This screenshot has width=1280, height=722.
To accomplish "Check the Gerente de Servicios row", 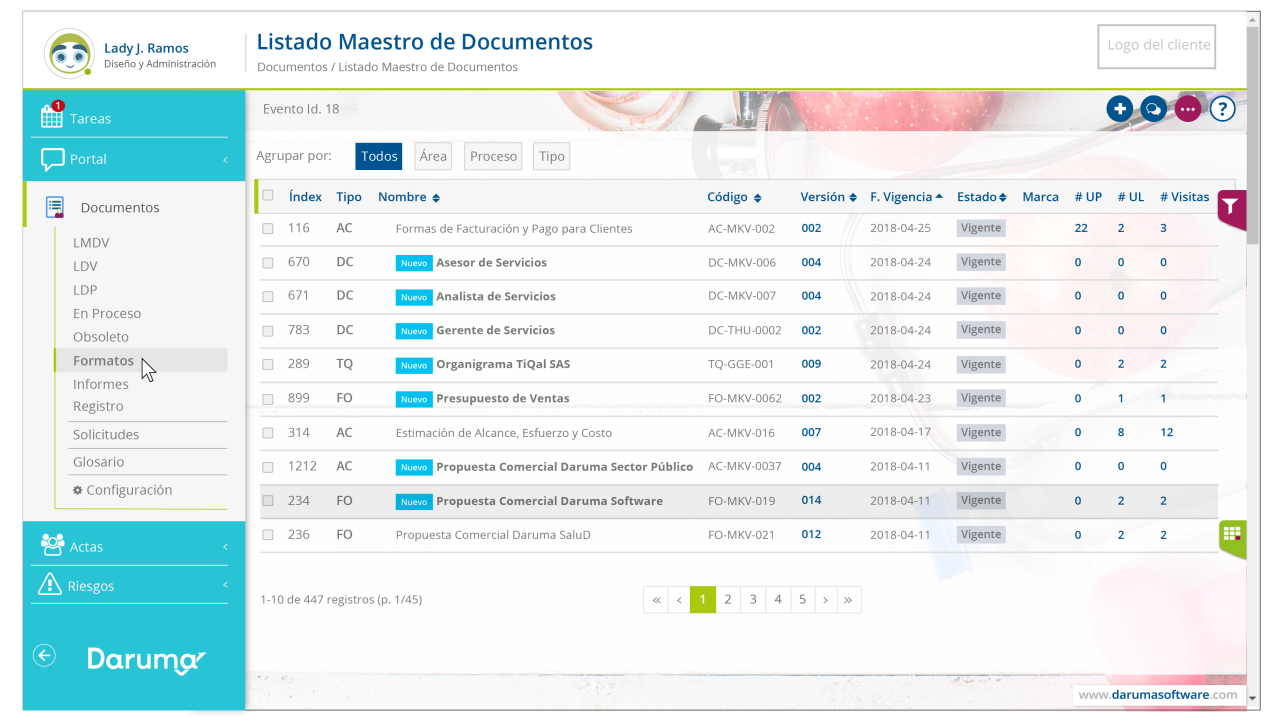I will 267,331.
